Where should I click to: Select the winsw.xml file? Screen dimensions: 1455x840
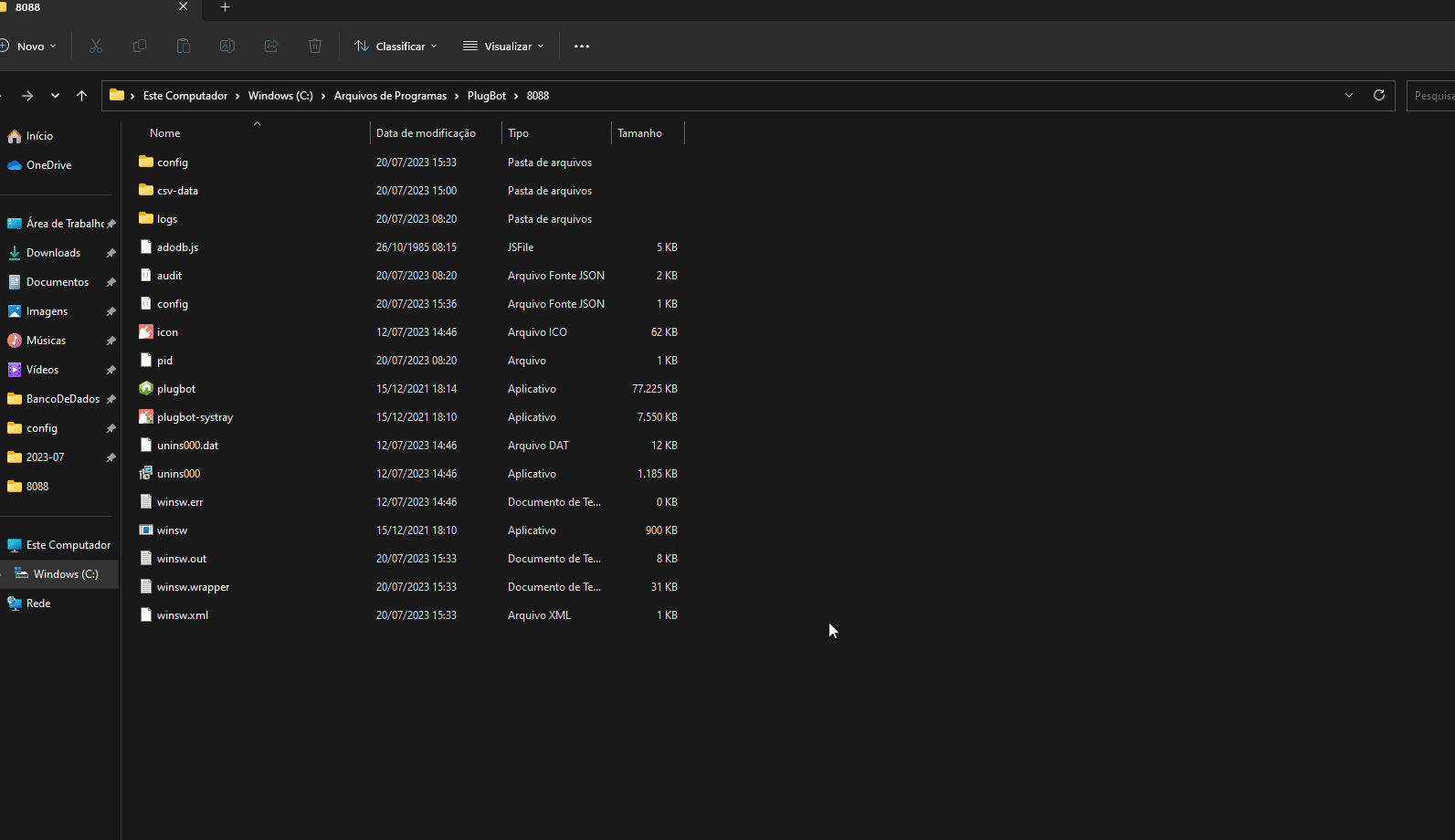click(183, 615)
